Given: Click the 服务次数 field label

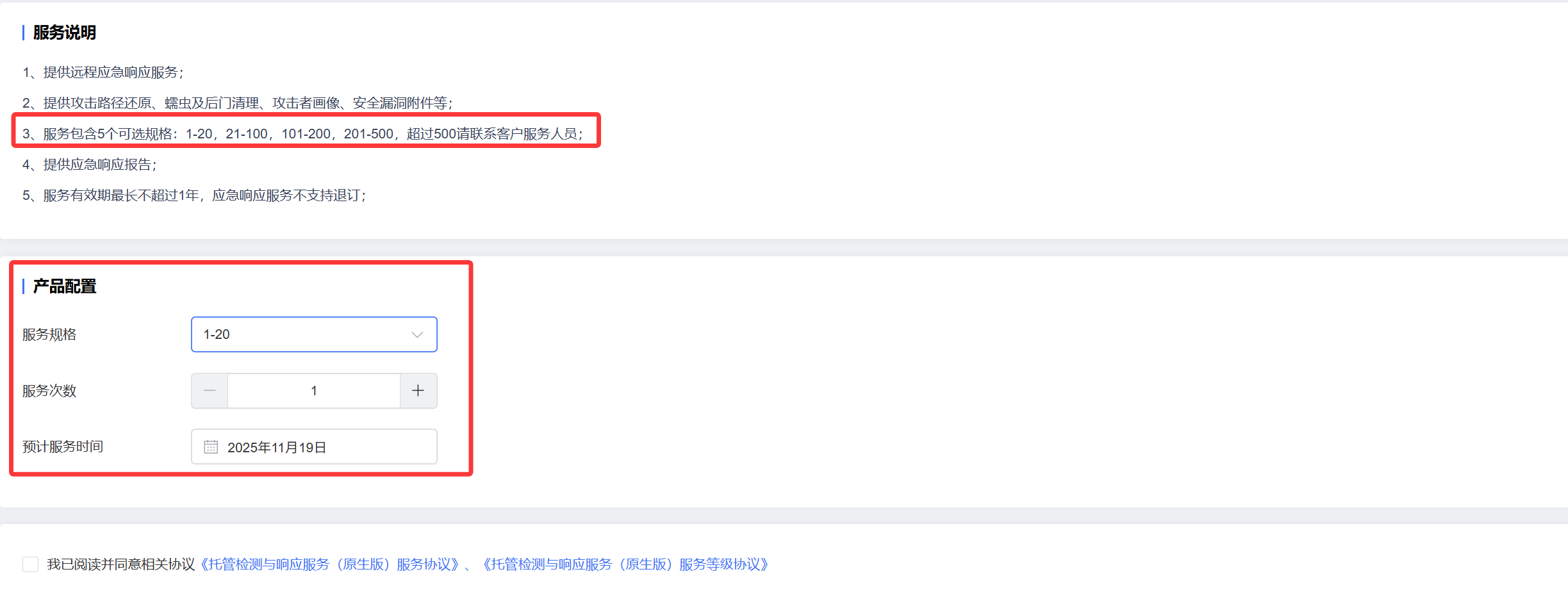Looking at the screenshot, I should pyautogui.click(x=49, y=391).
